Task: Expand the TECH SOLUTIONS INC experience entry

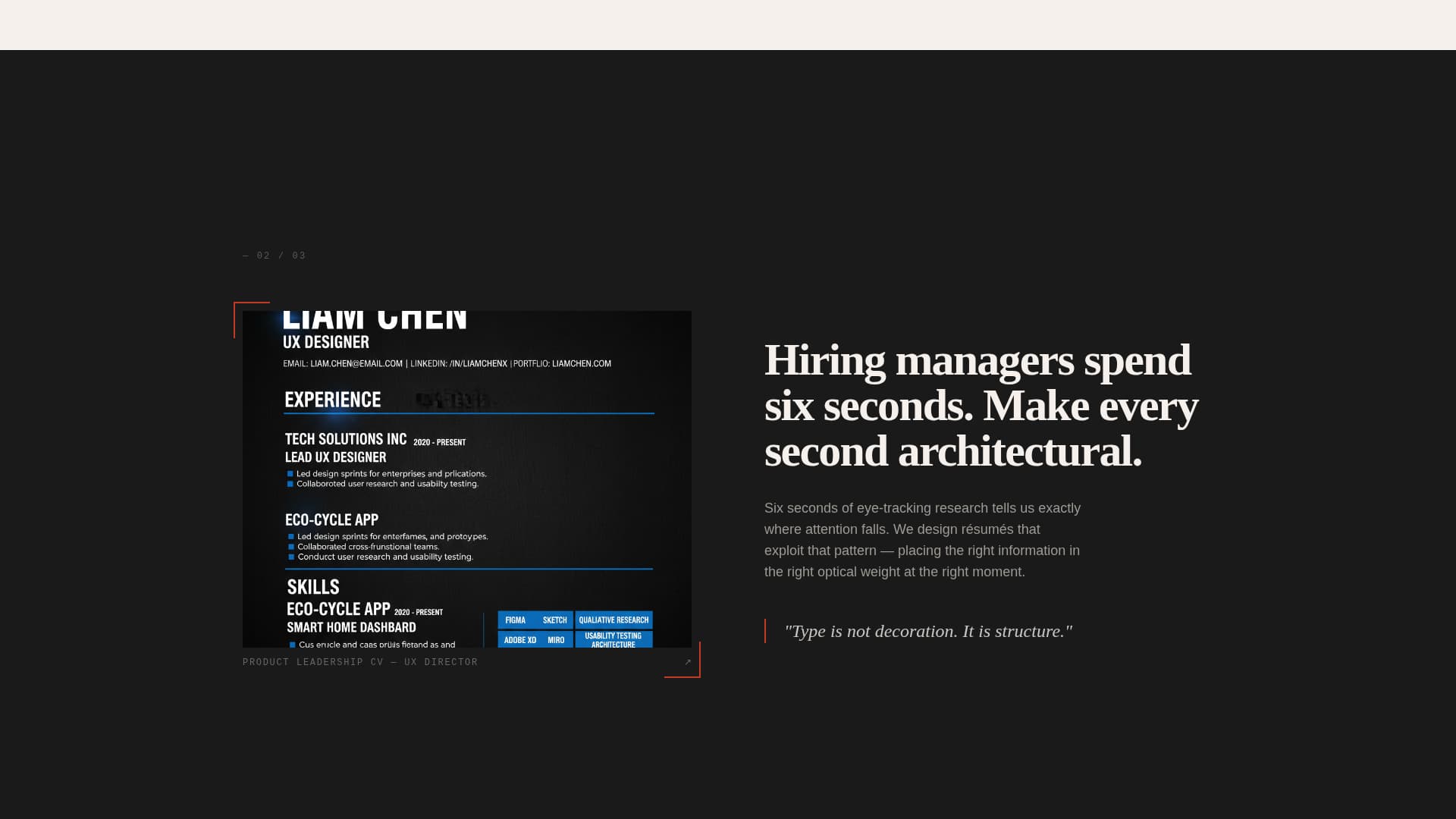Action: point(346,439)
